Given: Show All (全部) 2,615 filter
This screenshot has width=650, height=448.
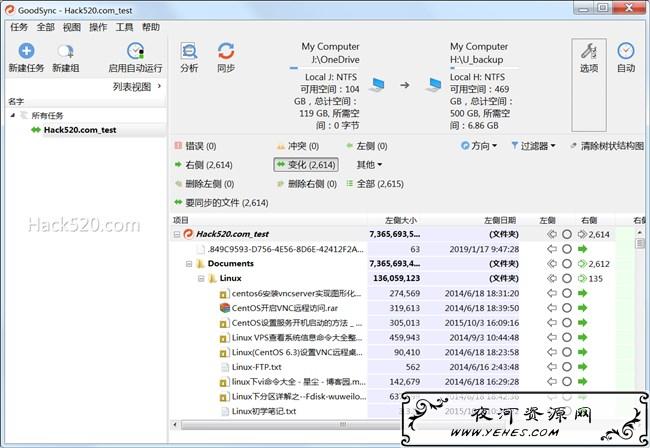Looking at the screenshot, I should tap(375, 184).
